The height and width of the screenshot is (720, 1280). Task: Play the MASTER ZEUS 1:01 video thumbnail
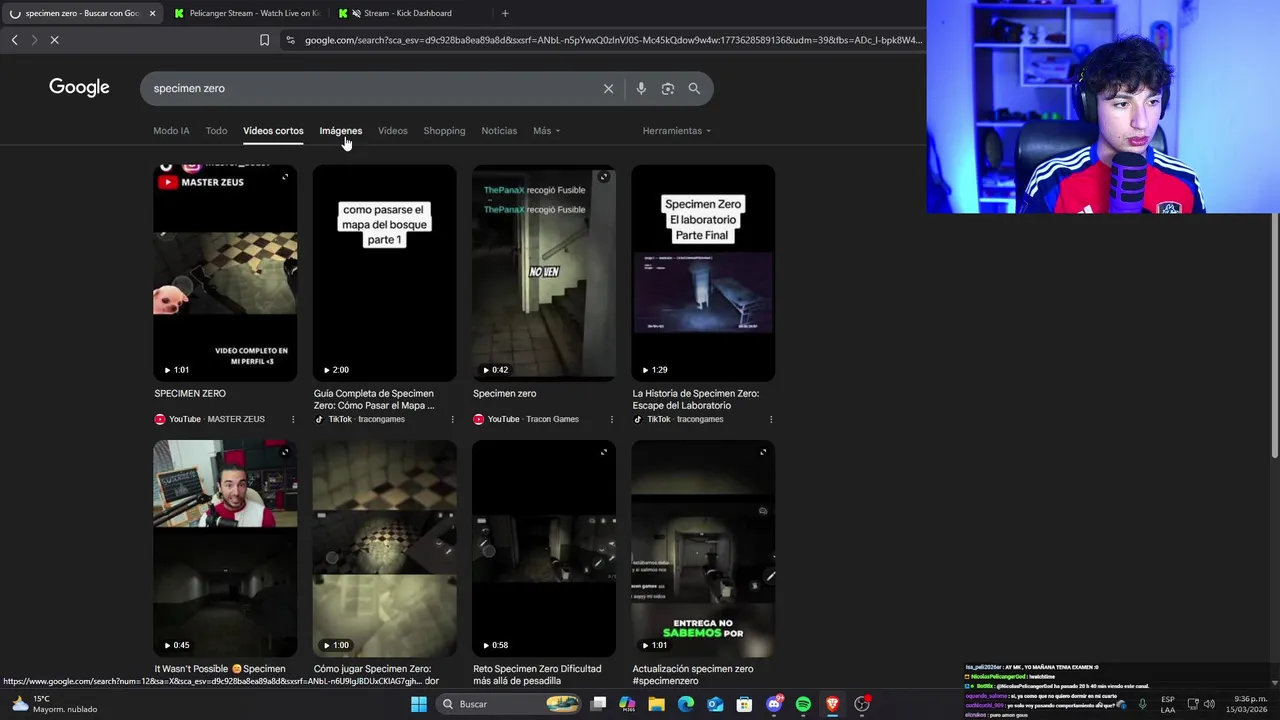click(x=225, y=273)
